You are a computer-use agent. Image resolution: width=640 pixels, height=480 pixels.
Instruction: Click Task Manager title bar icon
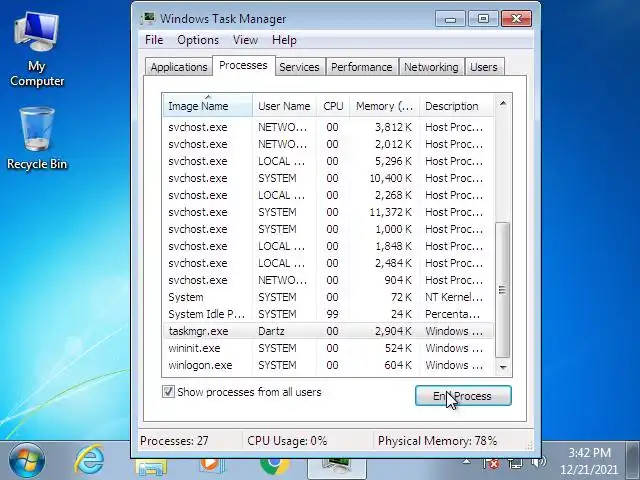pos(148,18)
